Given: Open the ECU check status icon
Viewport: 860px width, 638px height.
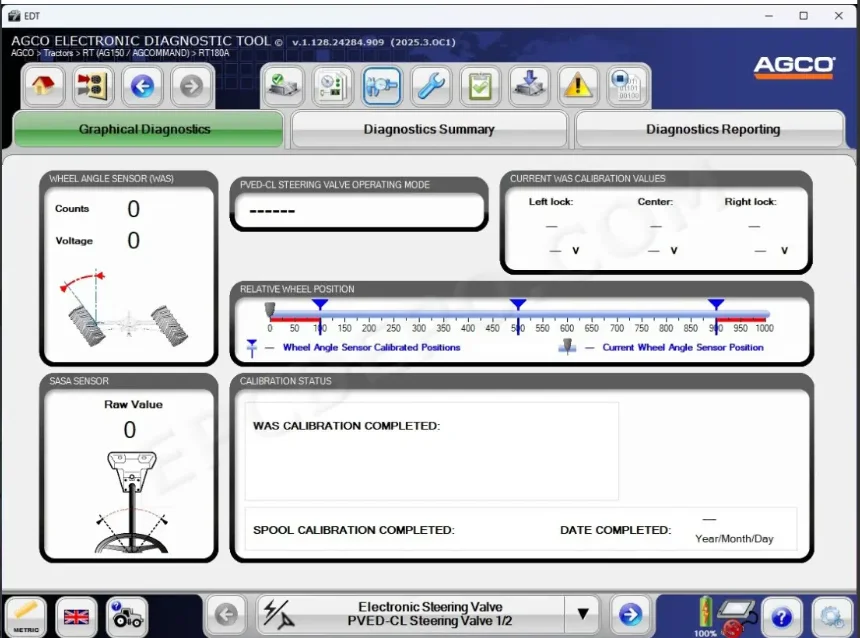Looking at the screenshot, I should pos(283,86).
